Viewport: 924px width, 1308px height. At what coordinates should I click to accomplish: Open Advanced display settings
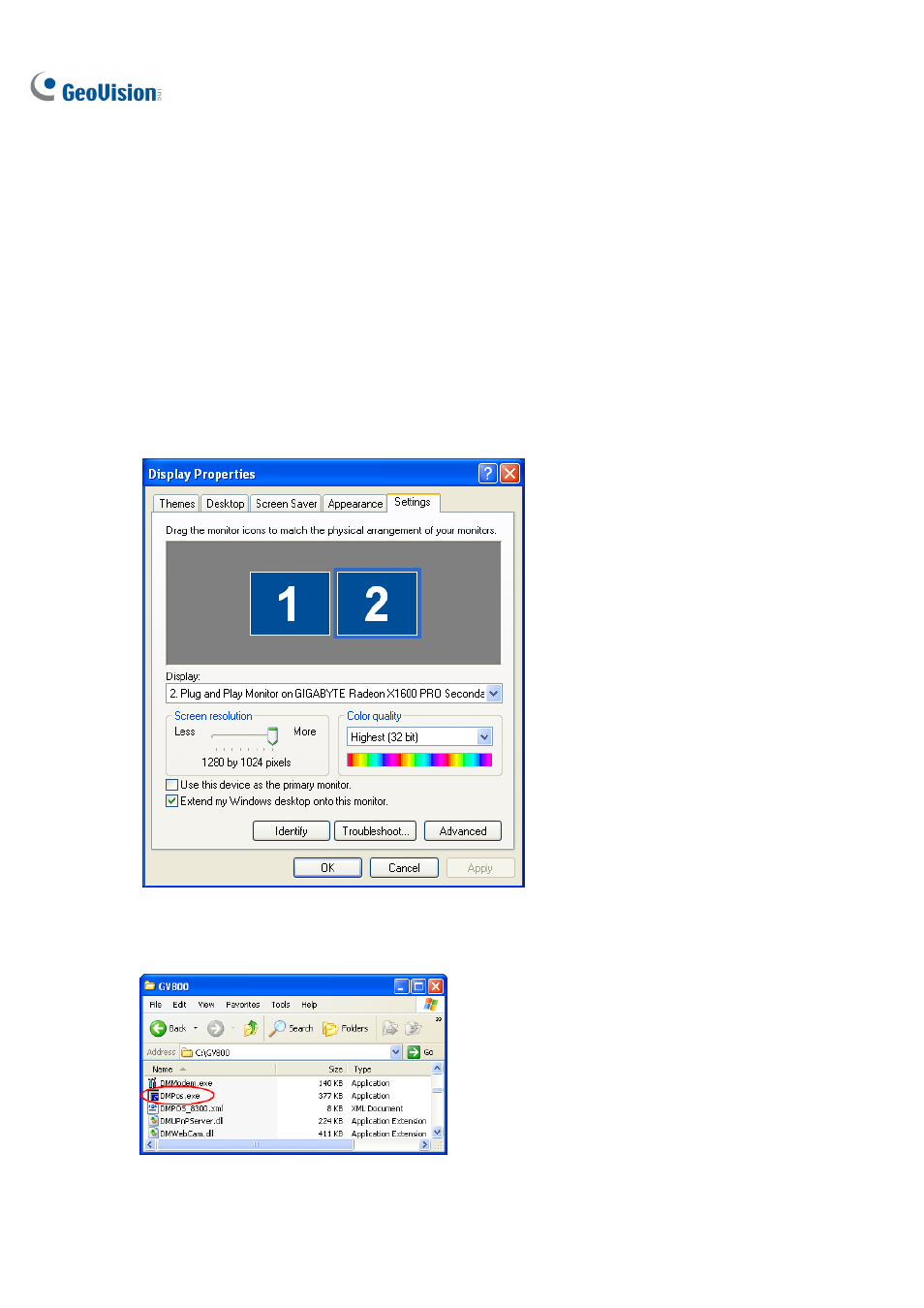[463, 831]
